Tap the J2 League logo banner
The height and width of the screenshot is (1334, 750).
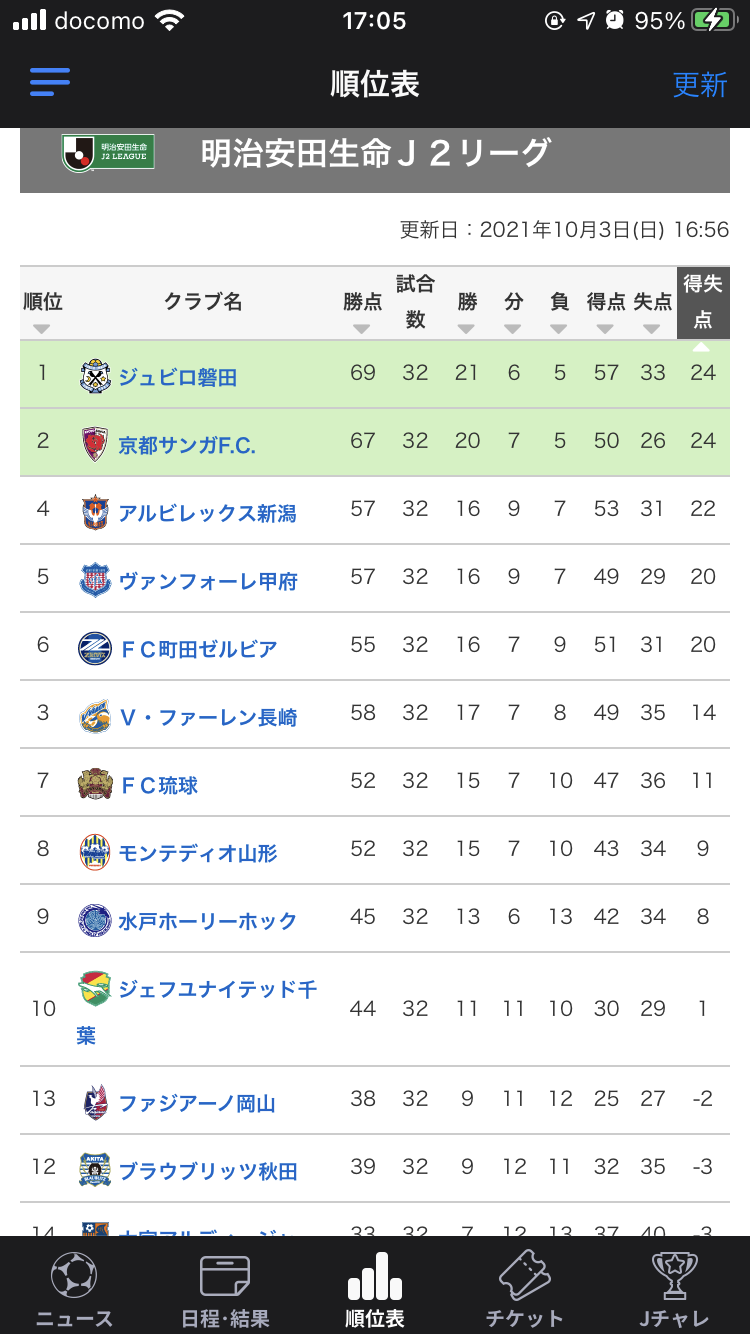pos(108,151)
